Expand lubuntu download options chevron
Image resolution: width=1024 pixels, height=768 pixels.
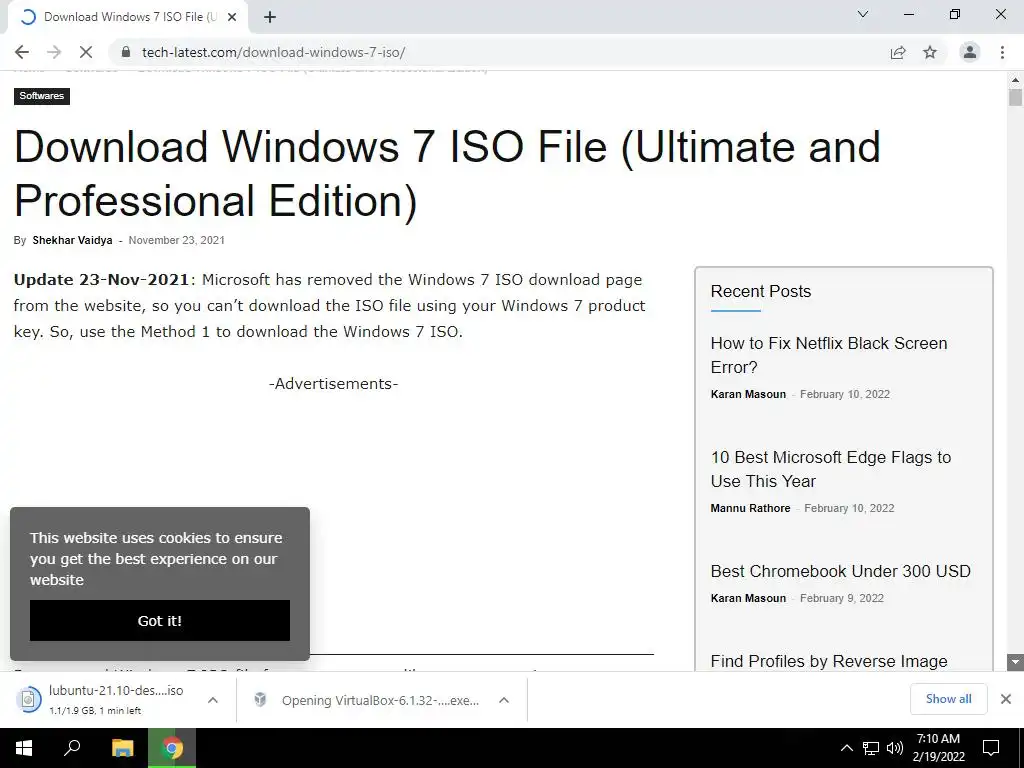[x=213, y=700]
